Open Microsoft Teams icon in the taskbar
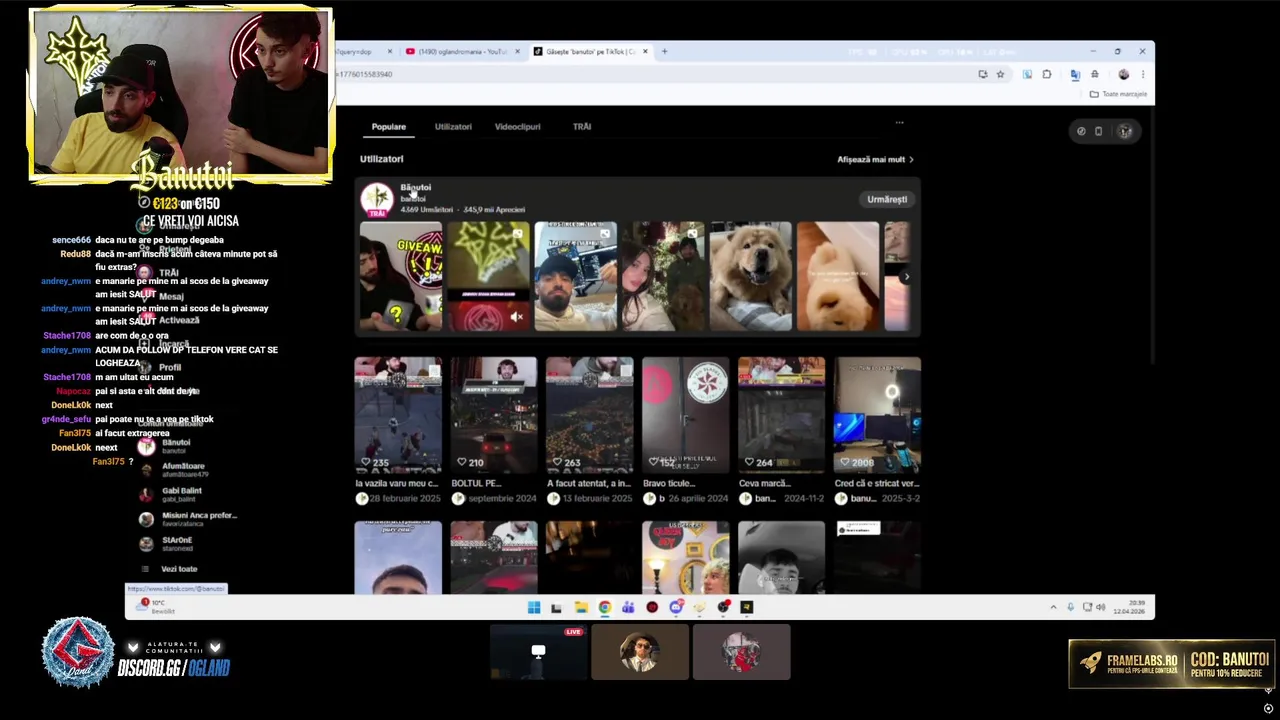The height and width of the screenshot is (720, 1280). coord(628,607)
